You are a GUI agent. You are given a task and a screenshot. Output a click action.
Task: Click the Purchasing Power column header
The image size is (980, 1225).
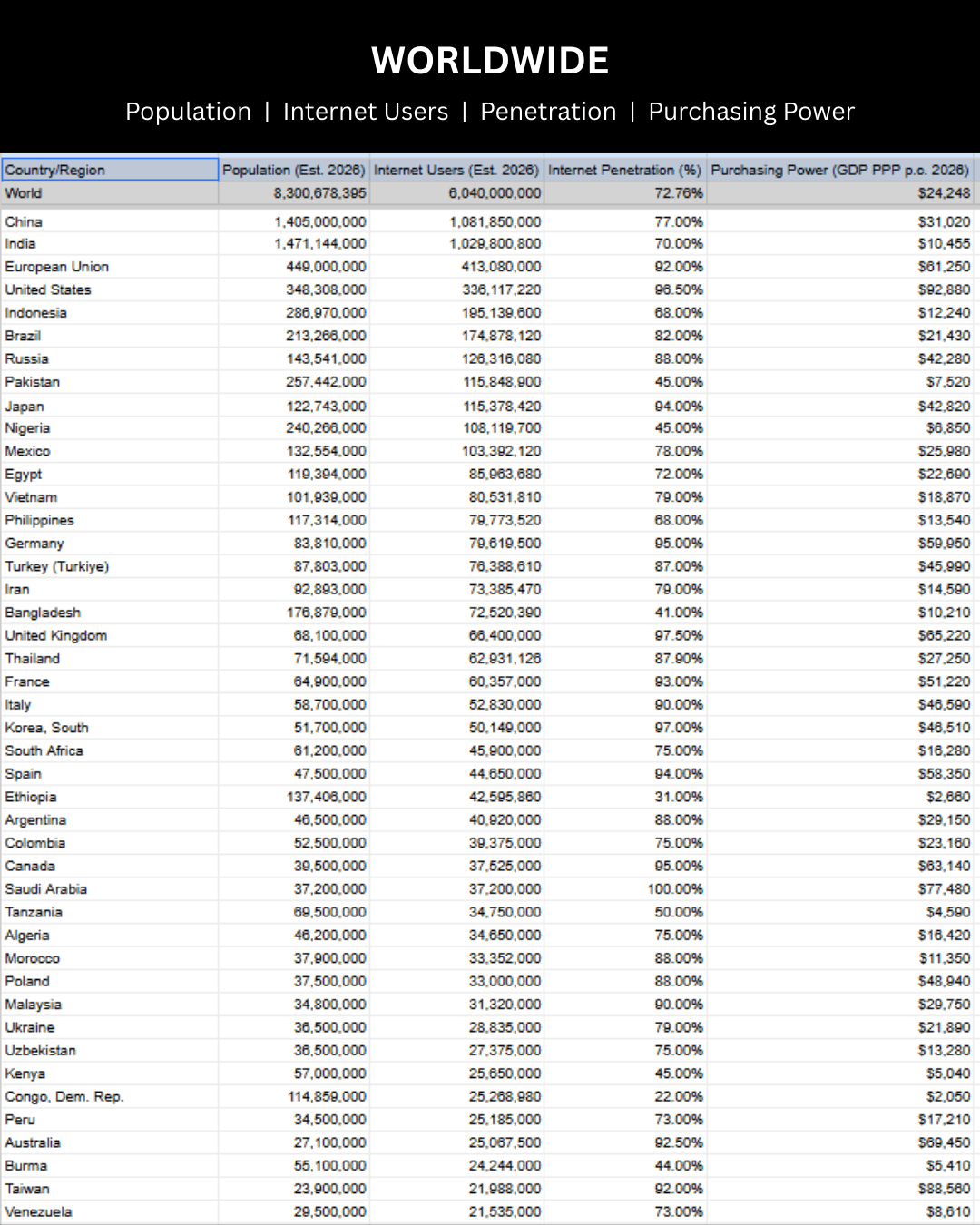[x=839, y=170]
